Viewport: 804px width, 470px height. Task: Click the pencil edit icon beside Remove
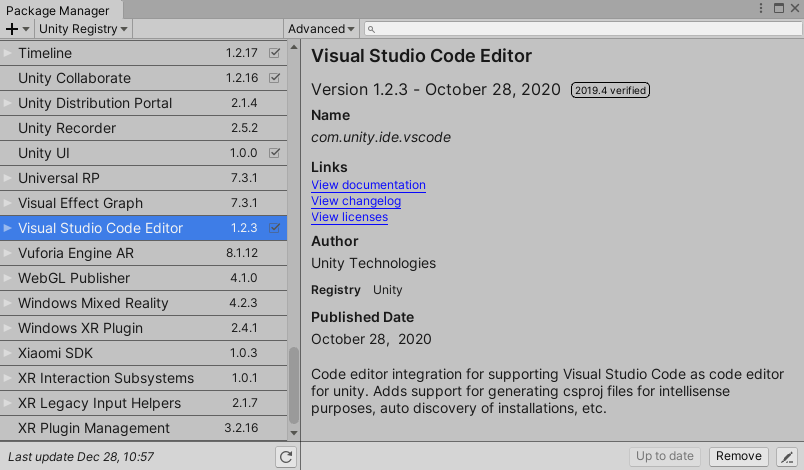pos(786,457)
